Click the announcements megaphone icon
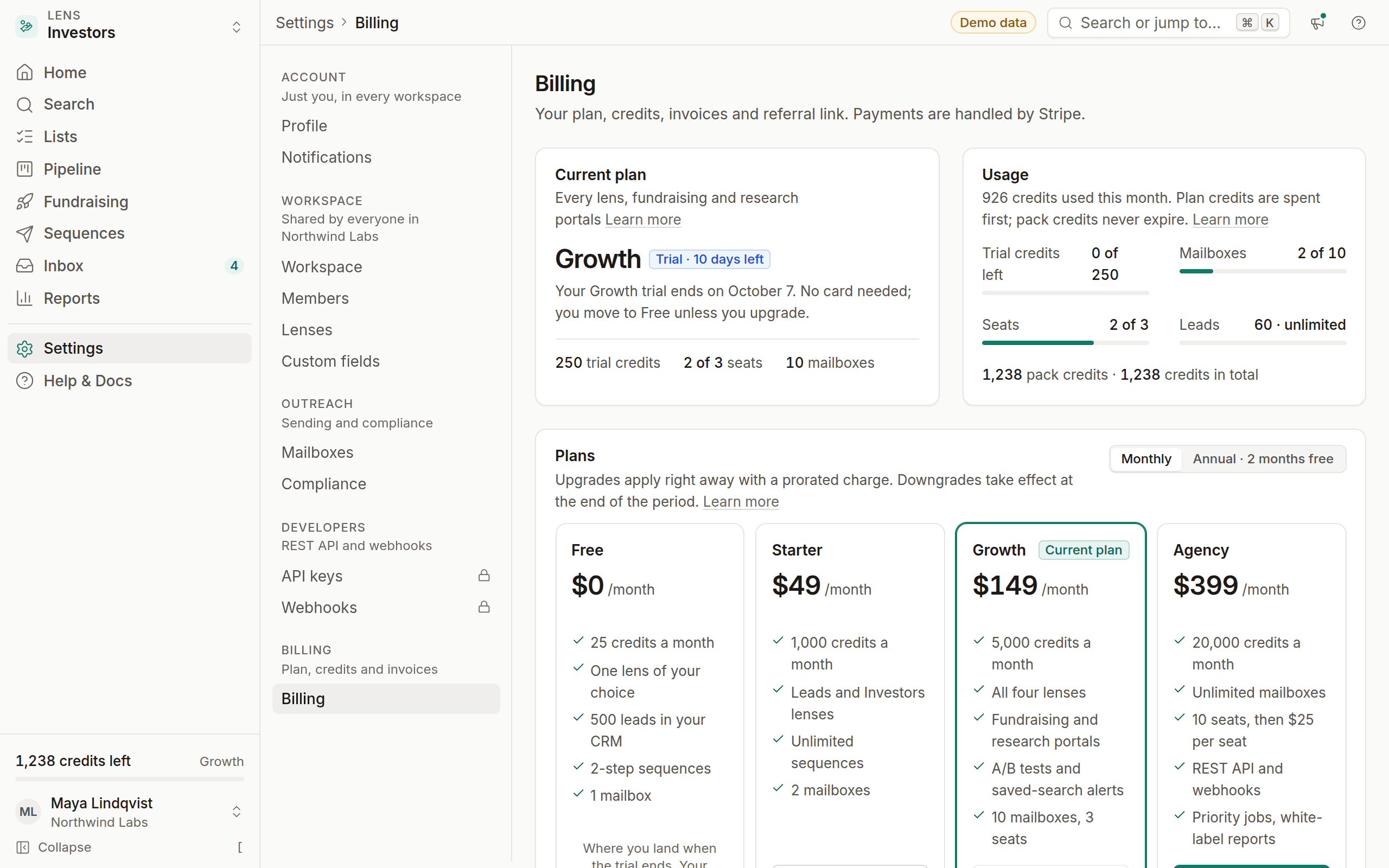 click(1317, 23)
